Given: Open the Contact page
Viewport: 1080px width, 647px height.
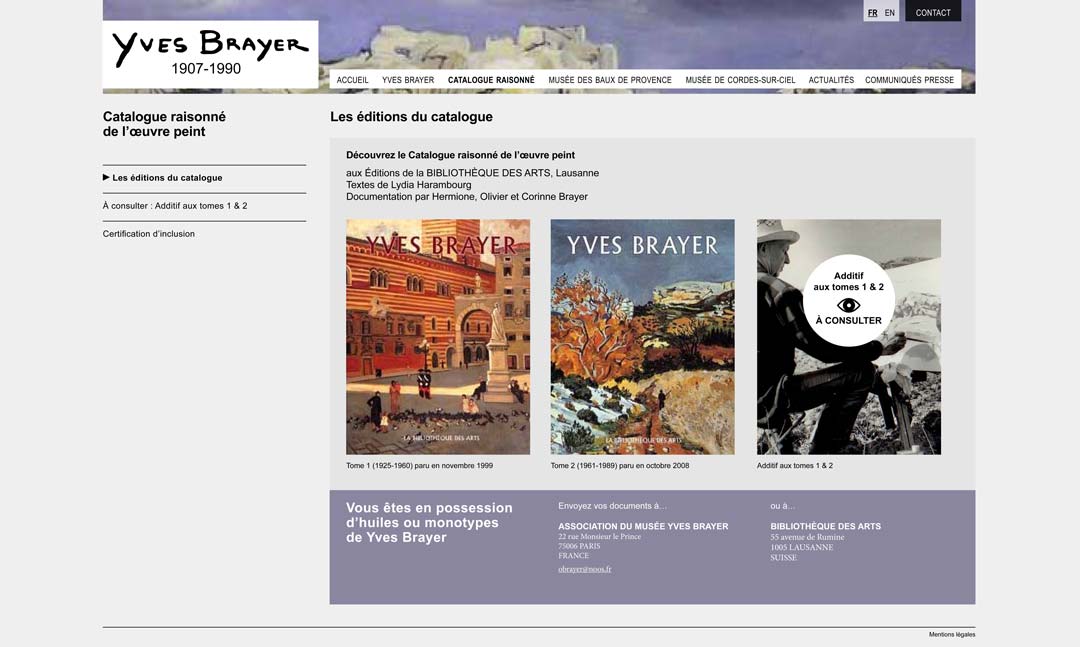Looking at the screenshot, I should click(933, 12).
